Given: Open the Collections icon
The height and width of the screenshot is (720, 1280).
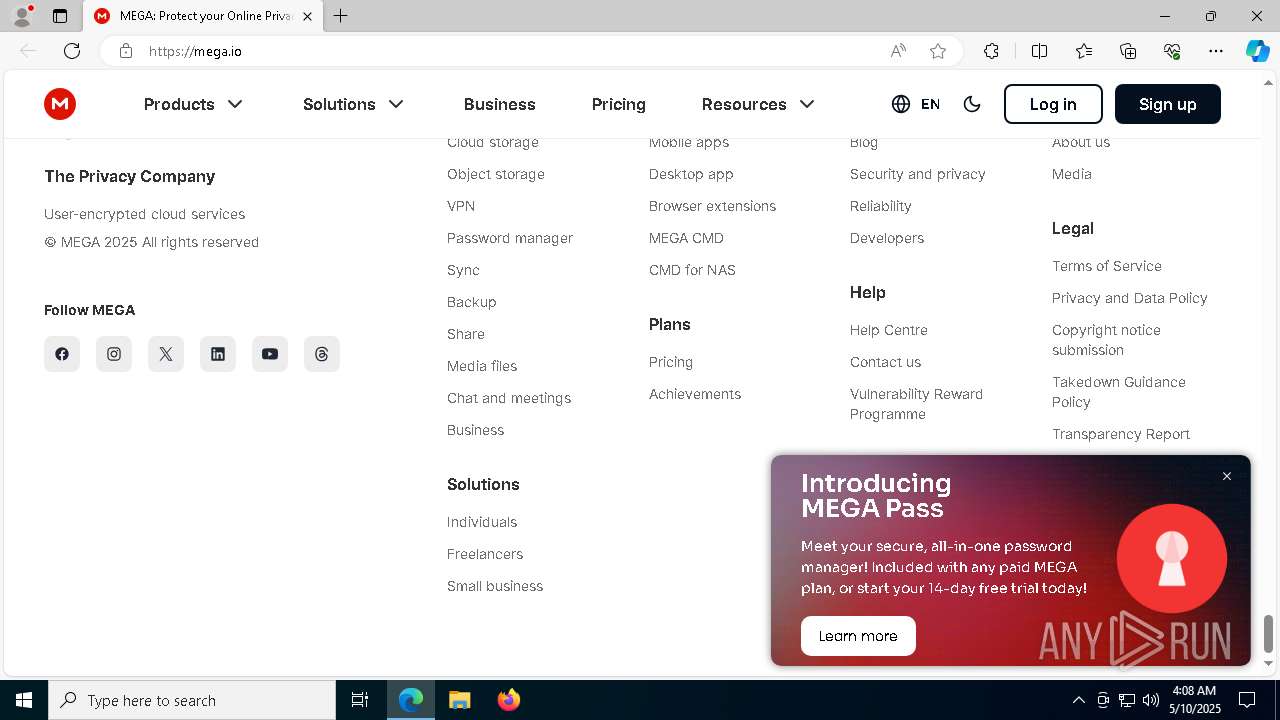Looking at the screenshot, I should [x=1128, y=51].
